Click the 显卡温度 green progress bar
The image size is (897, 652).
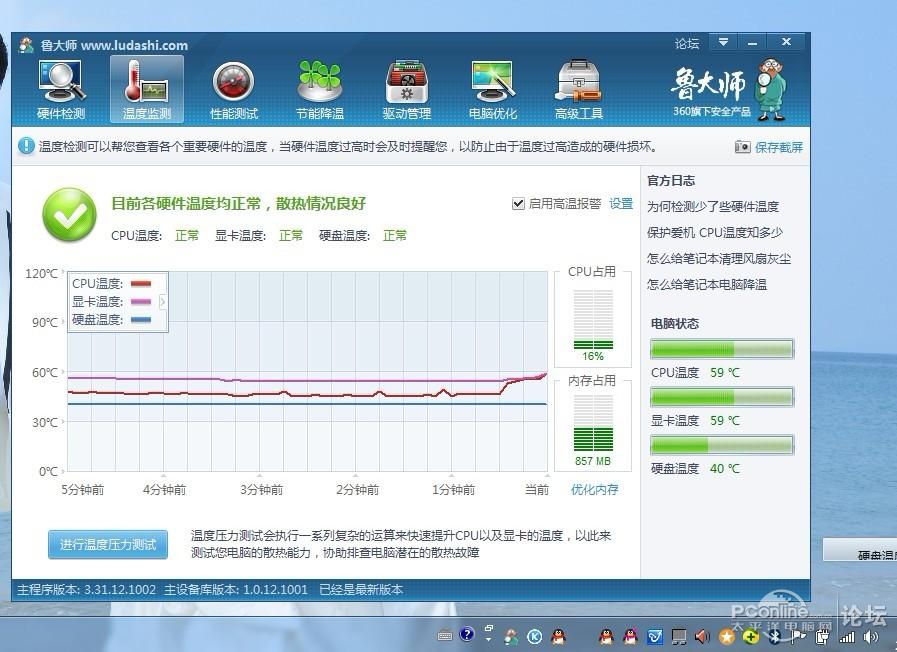click(x=722, y=396)
